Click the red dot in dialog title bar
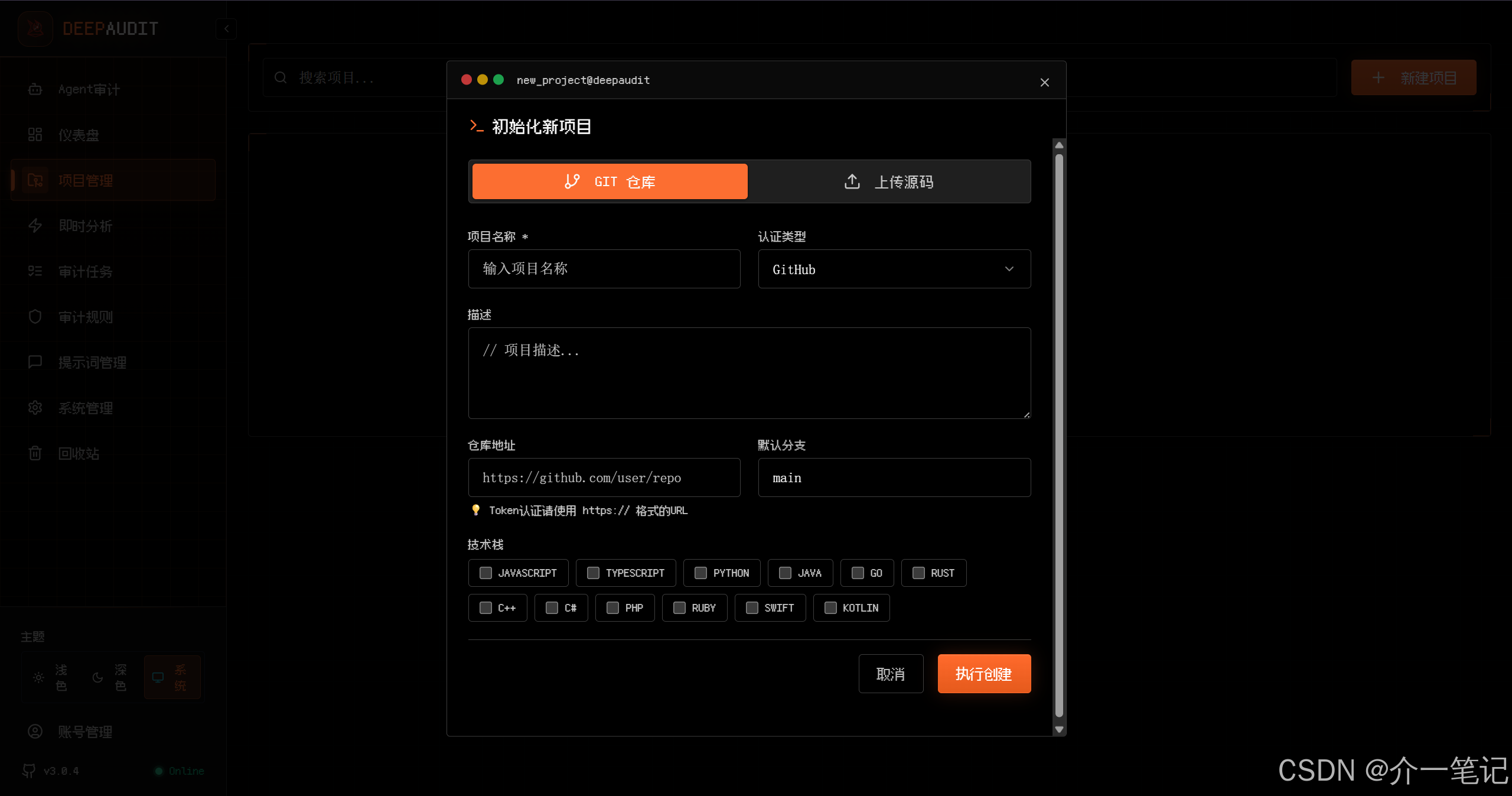The image size is (1512, 796). click(467, 80)
